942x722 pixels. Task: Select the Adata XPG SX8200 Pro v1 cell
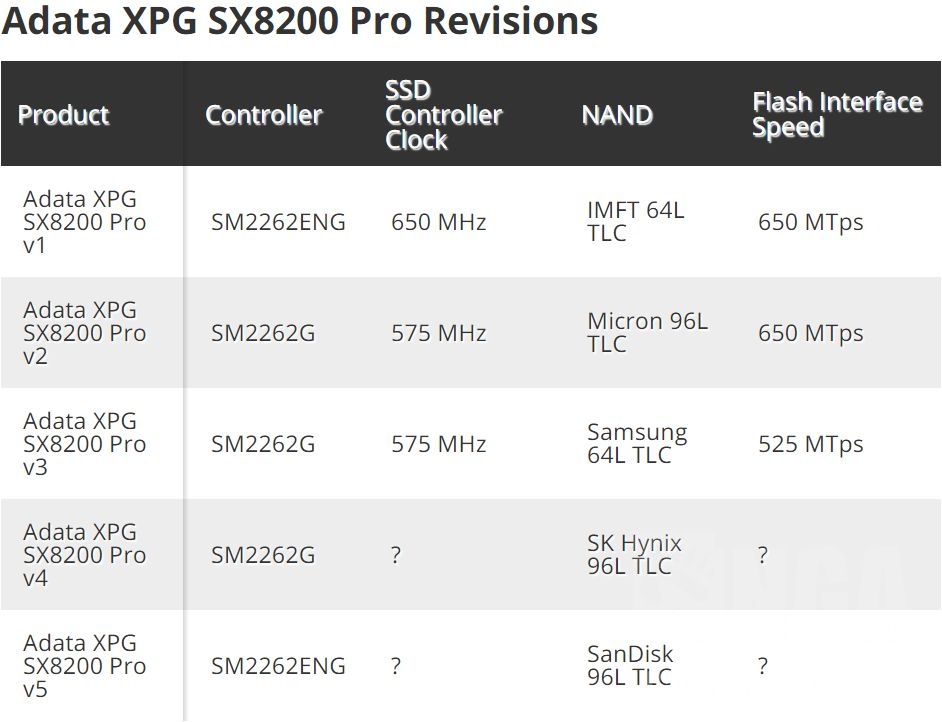tap(84, 221)
